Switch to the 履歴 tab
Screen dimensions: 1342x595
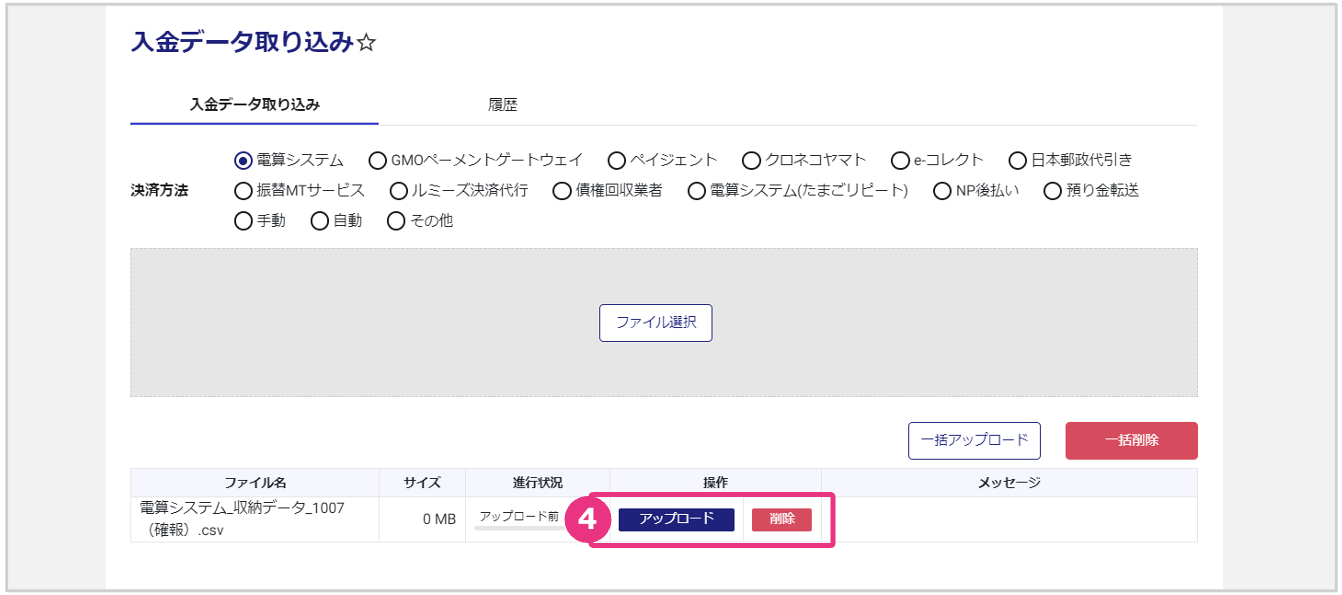pyautogui.click(x=502, y=105)
